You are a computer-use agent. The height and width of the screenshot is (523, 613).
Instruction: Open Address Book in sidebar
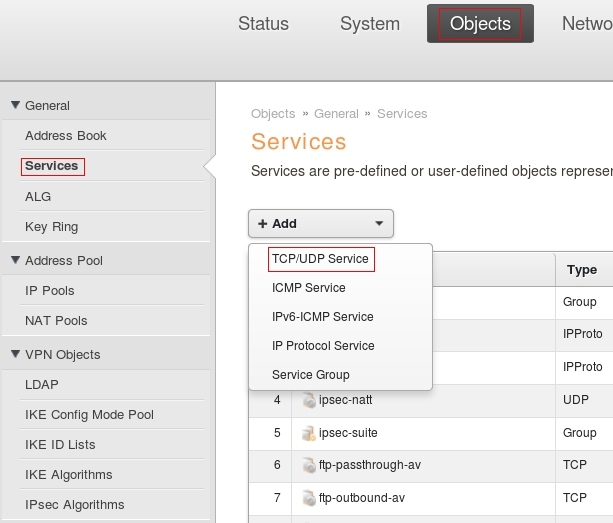[x=65, y=136]
